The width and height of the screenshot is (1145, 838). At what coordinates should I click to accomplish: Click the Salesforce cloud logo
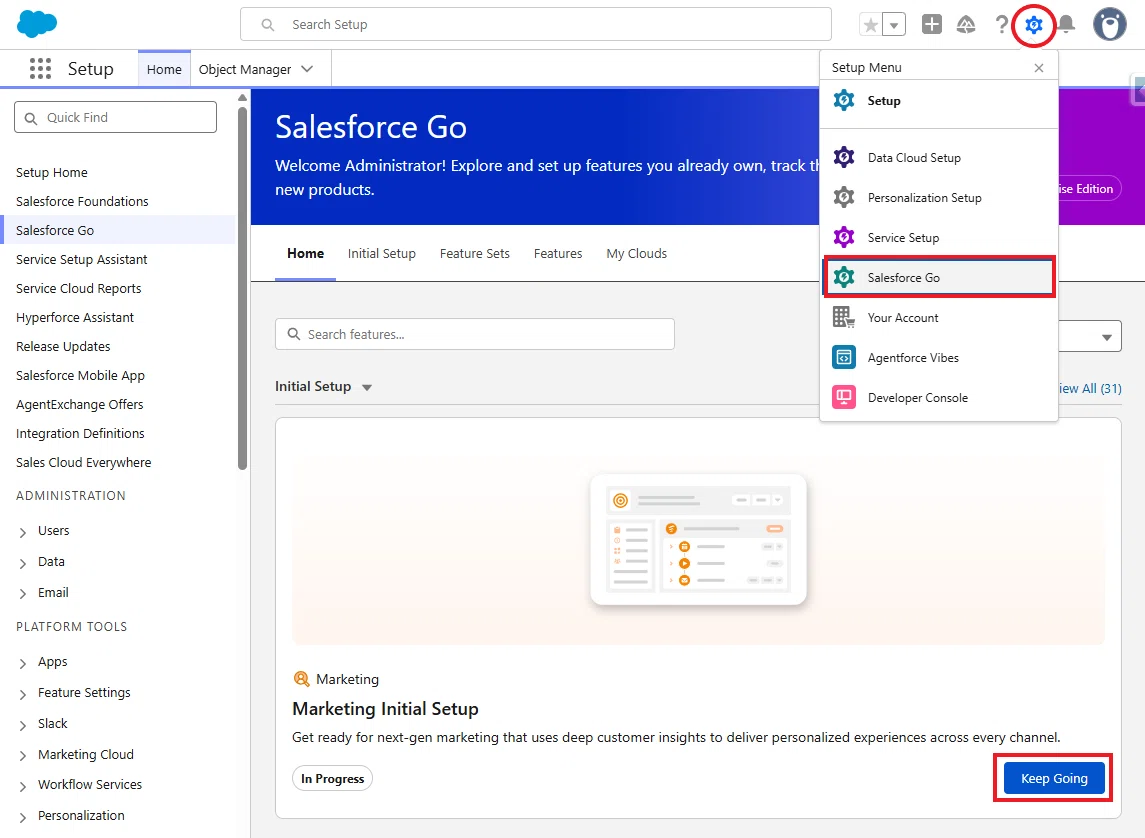(x=37, y=24)
